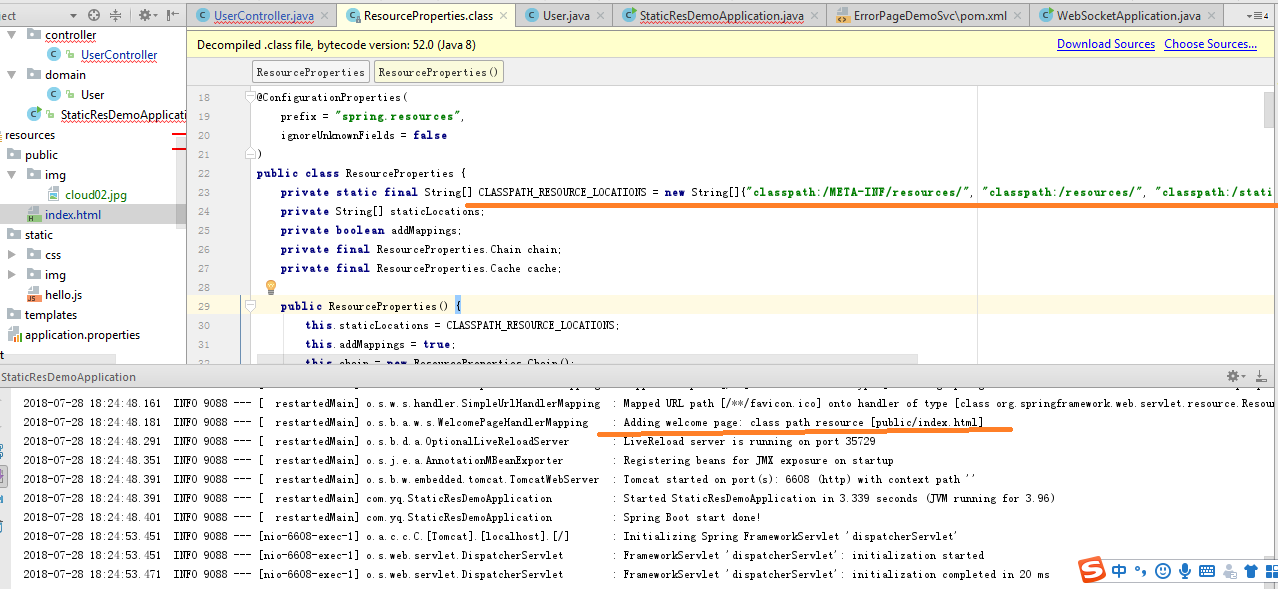
Task: Click the Sogou soft keyboard icon
Action: 1207,571
